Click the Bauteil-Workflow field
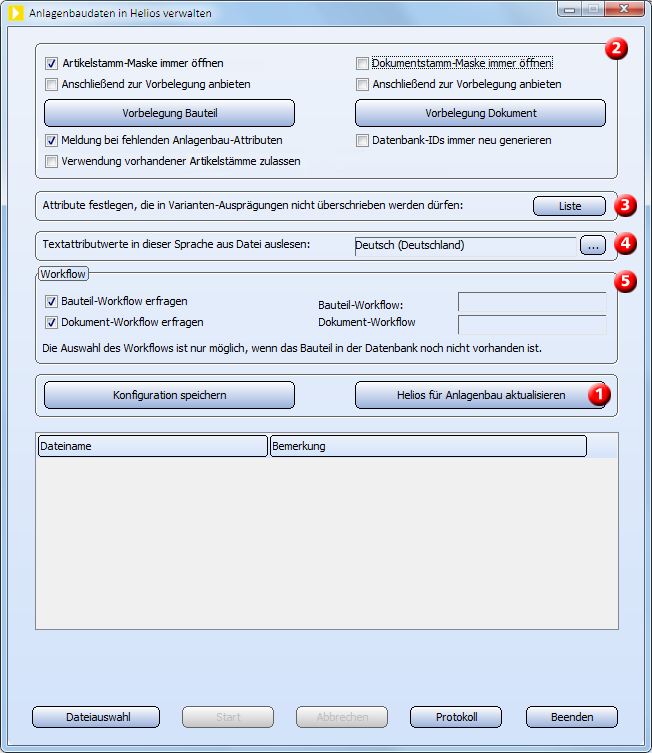 532,302
